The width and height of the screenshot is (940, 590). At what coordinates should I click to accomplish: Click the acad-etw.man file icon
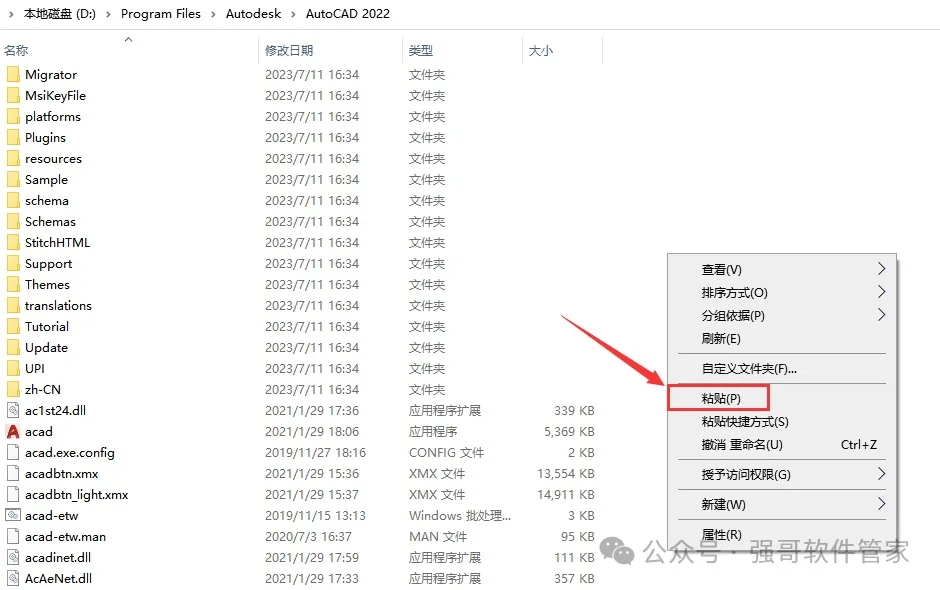click(13, 536)
